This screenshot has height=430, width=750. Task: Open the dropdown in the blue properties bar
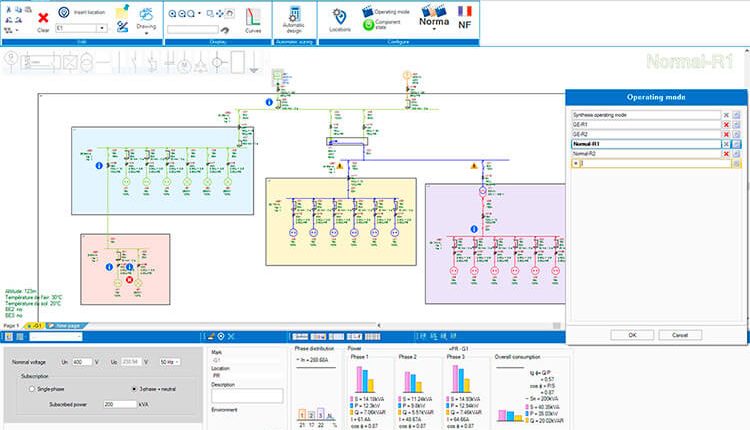click(55, 337)
